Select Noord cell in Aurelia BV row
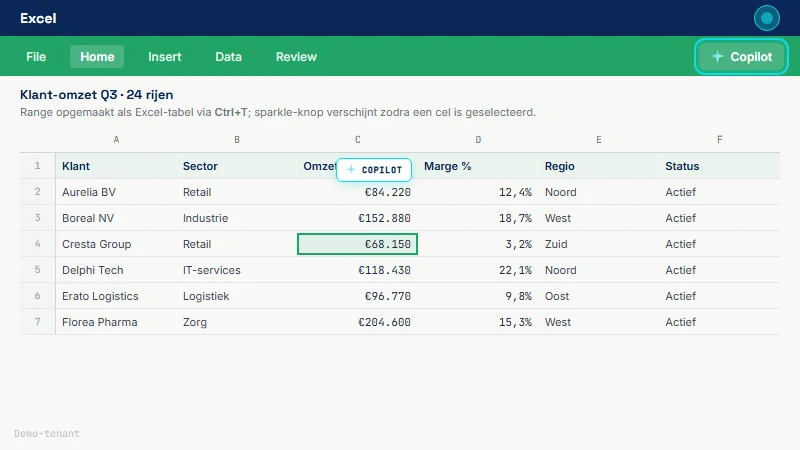The image size is (800, 450). [x=599, y=192]
